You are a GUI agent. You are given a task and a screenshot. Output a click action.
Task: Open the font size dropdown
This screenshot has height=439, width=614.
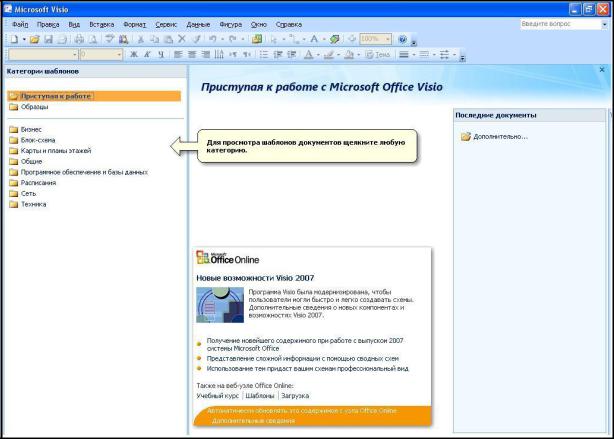(119, 54)
